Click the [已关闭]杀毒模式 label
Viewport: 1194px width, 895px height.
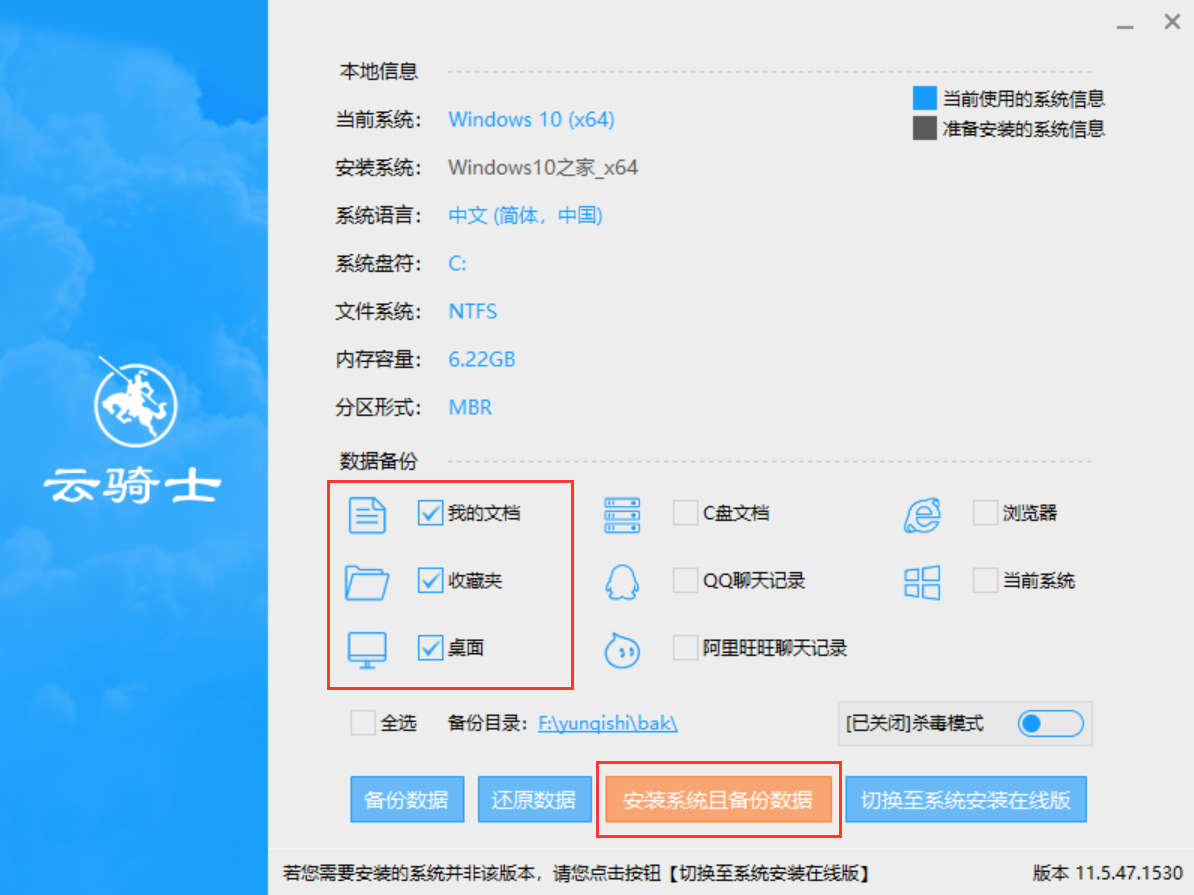915,723
